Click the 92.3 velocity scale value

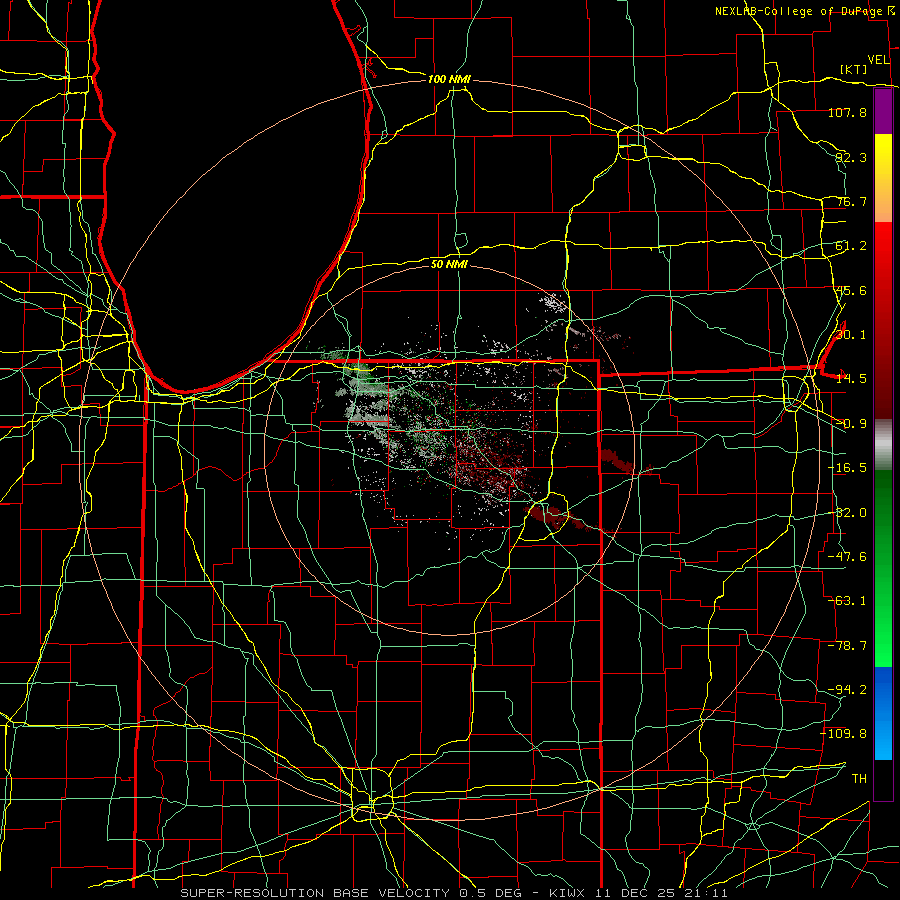(x=851, y=157)
